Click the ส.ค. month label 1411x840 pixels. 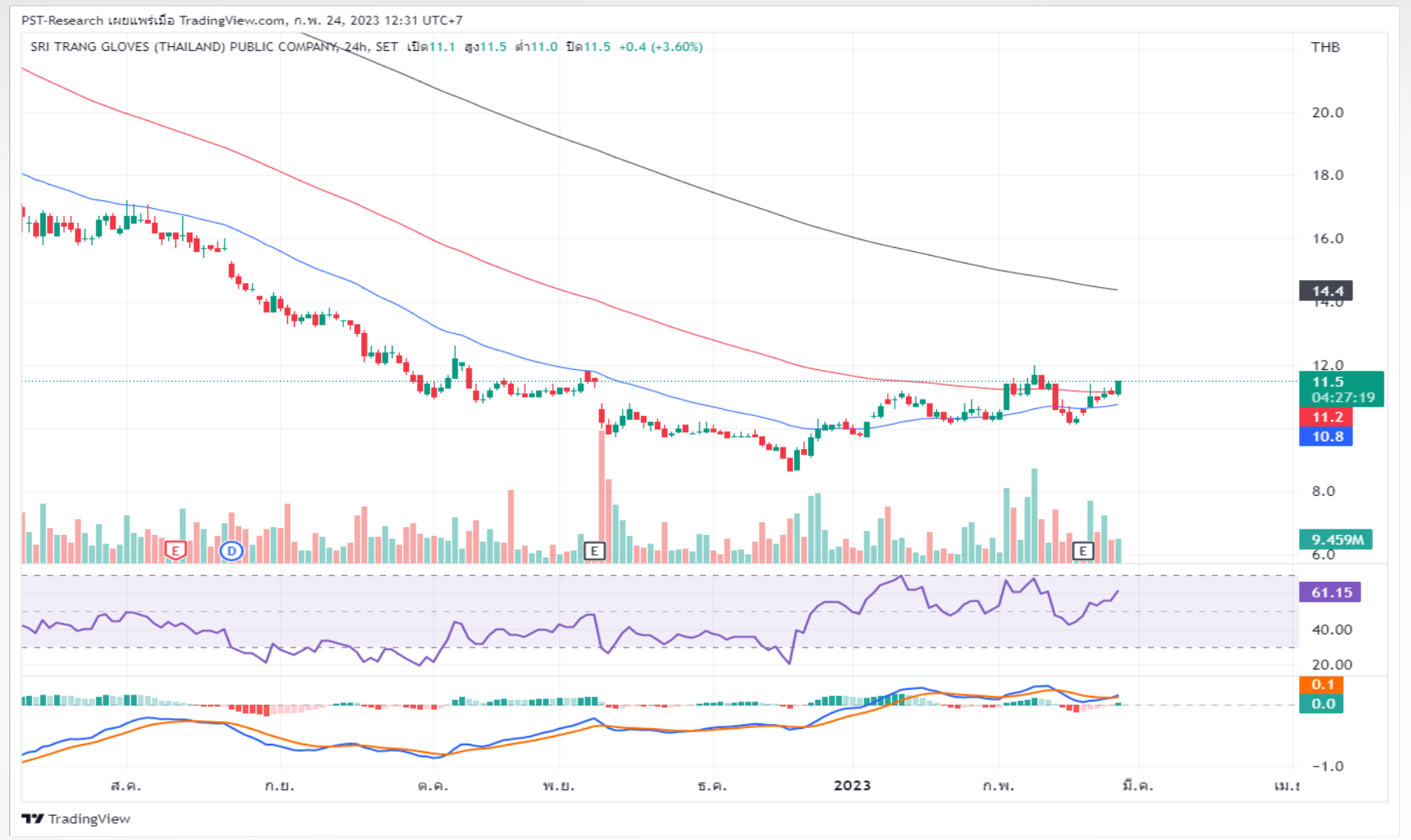[126, 785]
